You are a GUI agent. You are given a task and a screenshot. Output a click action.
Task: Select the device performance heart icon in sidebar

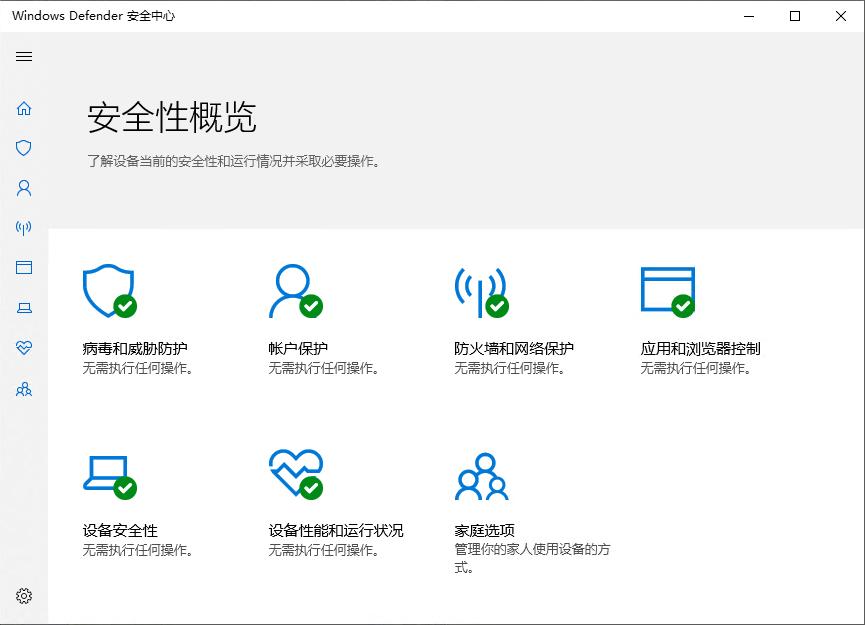23,348
